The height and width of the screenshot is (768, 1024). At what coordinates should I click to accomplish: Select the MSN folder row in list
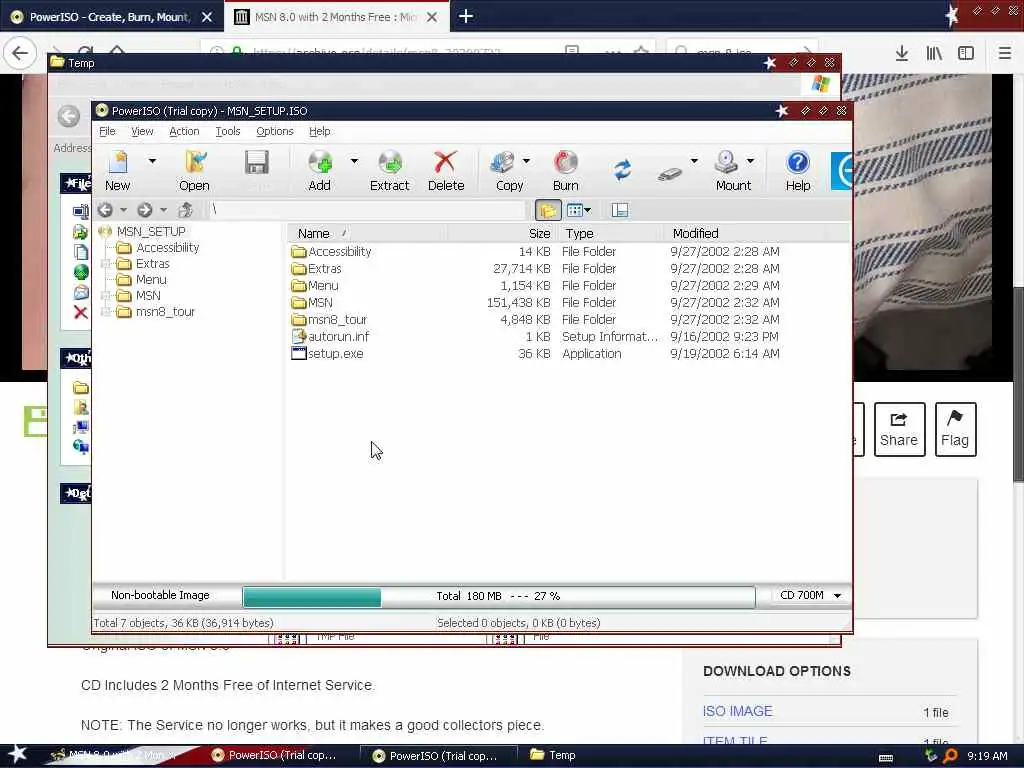point(536,302)
